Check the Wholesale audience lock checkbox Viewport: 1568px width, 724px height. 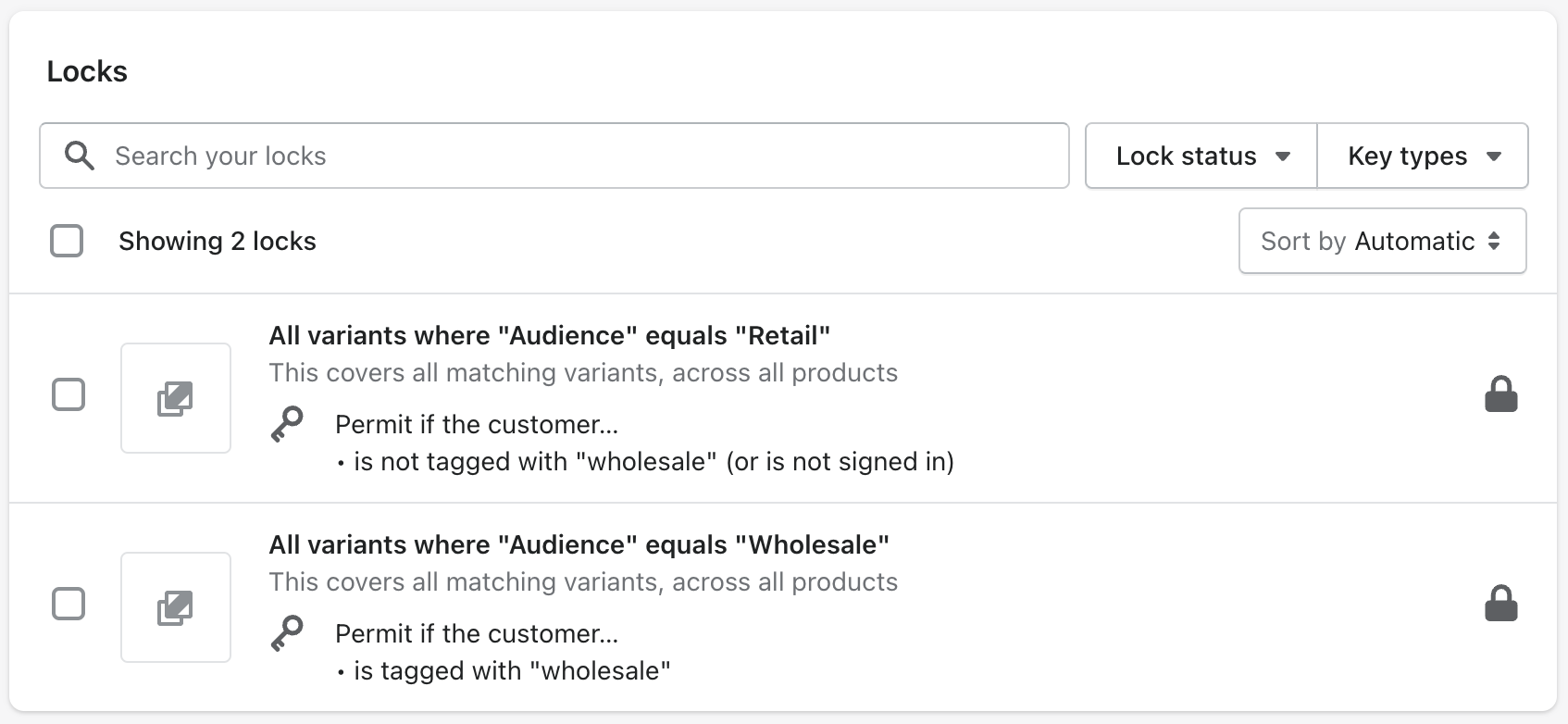tap(68, 604)
